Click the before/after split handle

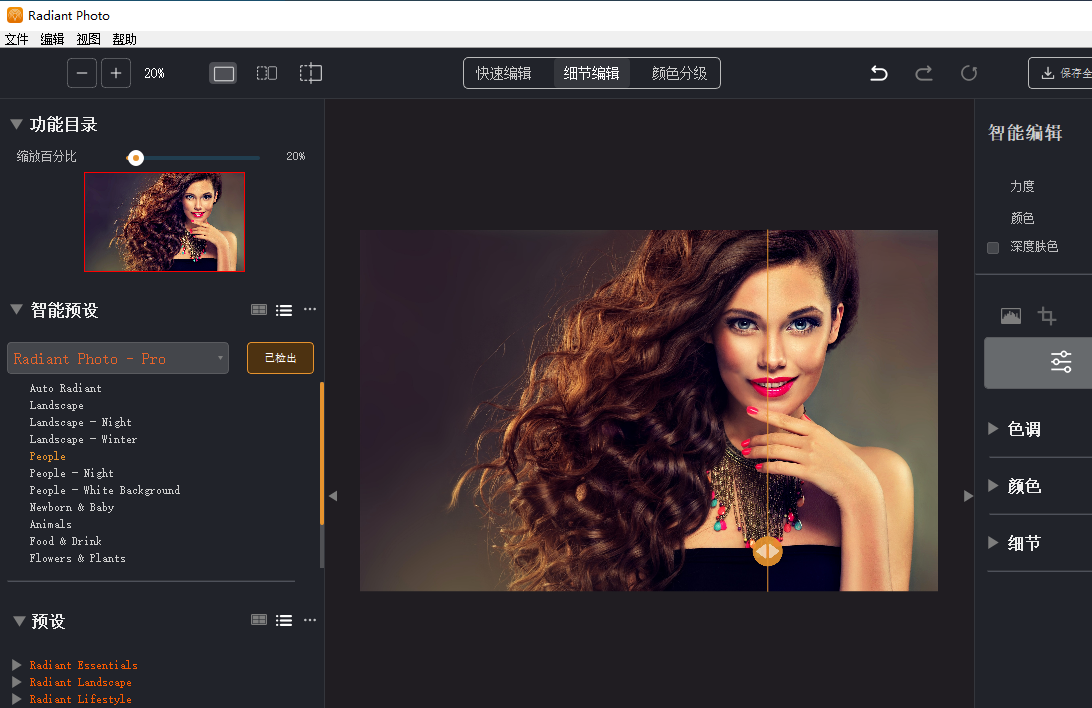point(767,552)
